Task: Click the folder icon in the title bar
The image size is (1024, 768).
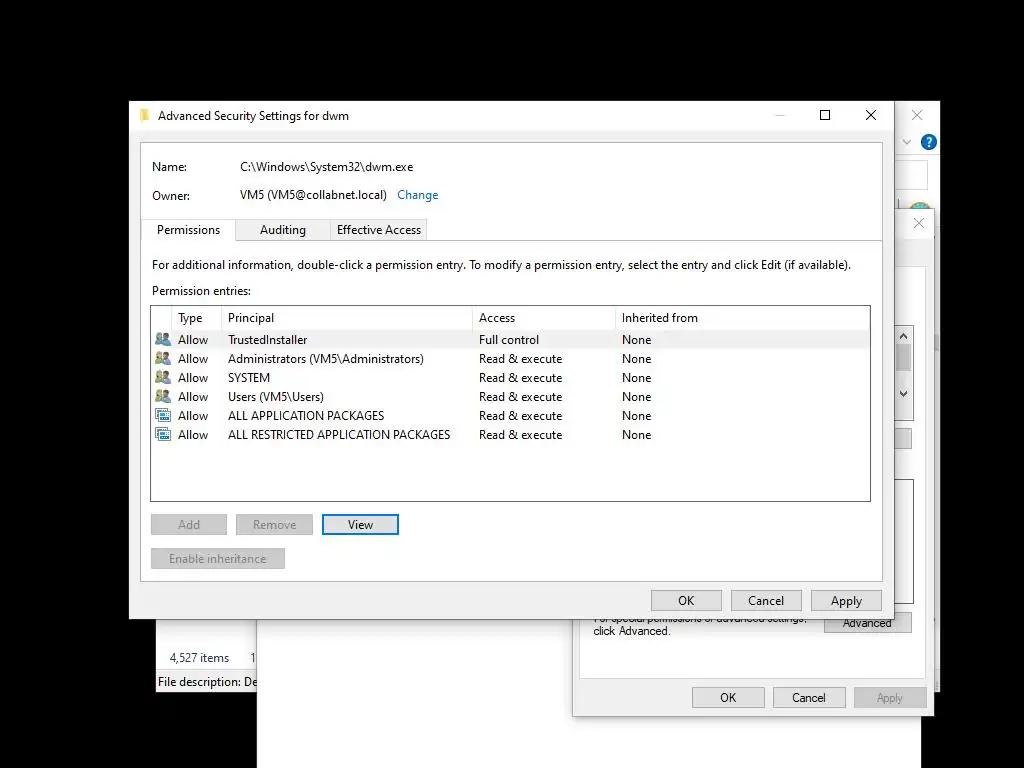Action: pos(144,116)
